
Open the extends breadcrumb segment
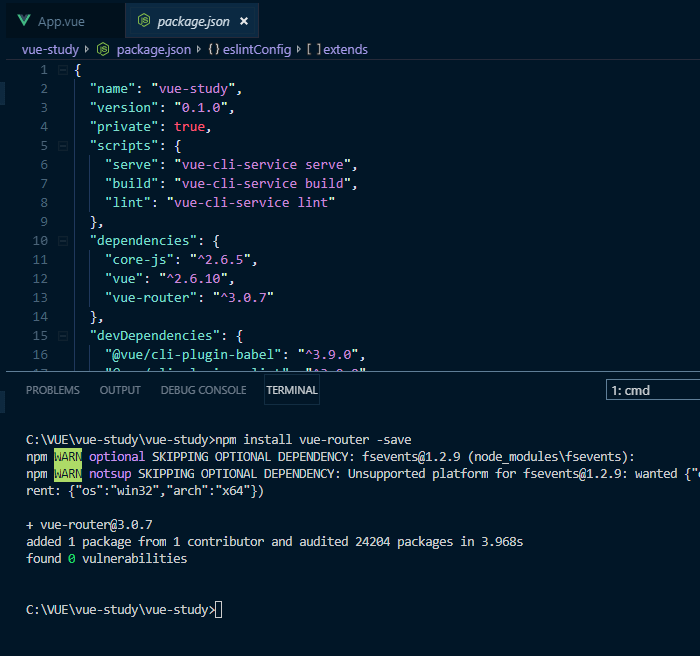click(x=345, y=50)
